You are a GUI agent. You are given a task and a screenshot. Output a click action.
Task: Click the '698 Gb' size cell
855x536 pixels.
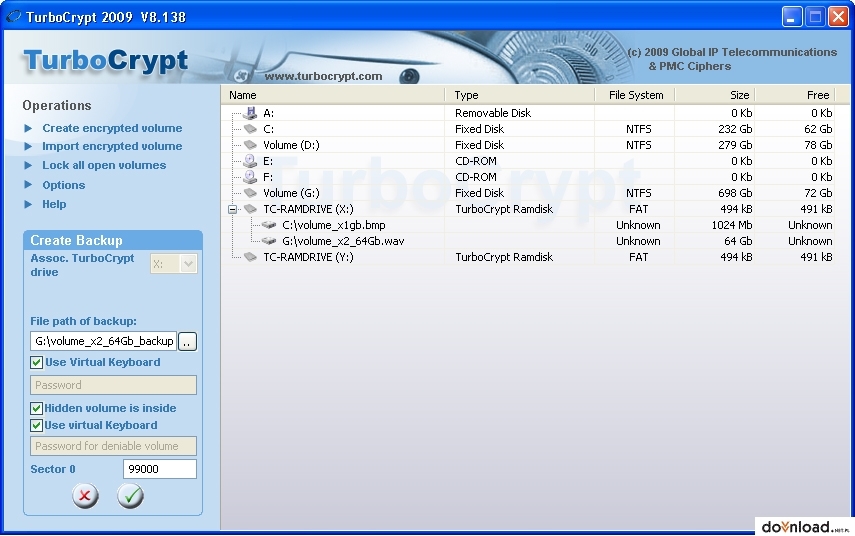[x=734, y=193]
